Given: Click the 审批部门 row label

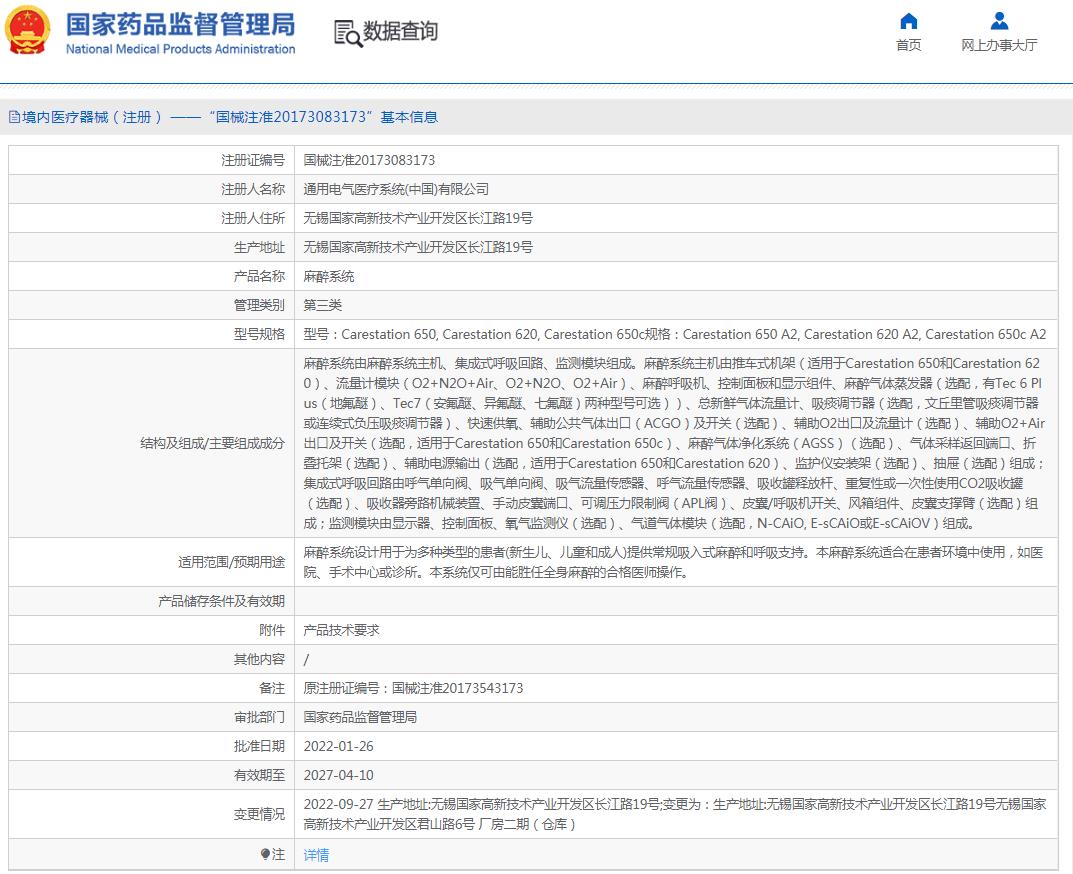Looking at the screenshot, I should point(259,717).
